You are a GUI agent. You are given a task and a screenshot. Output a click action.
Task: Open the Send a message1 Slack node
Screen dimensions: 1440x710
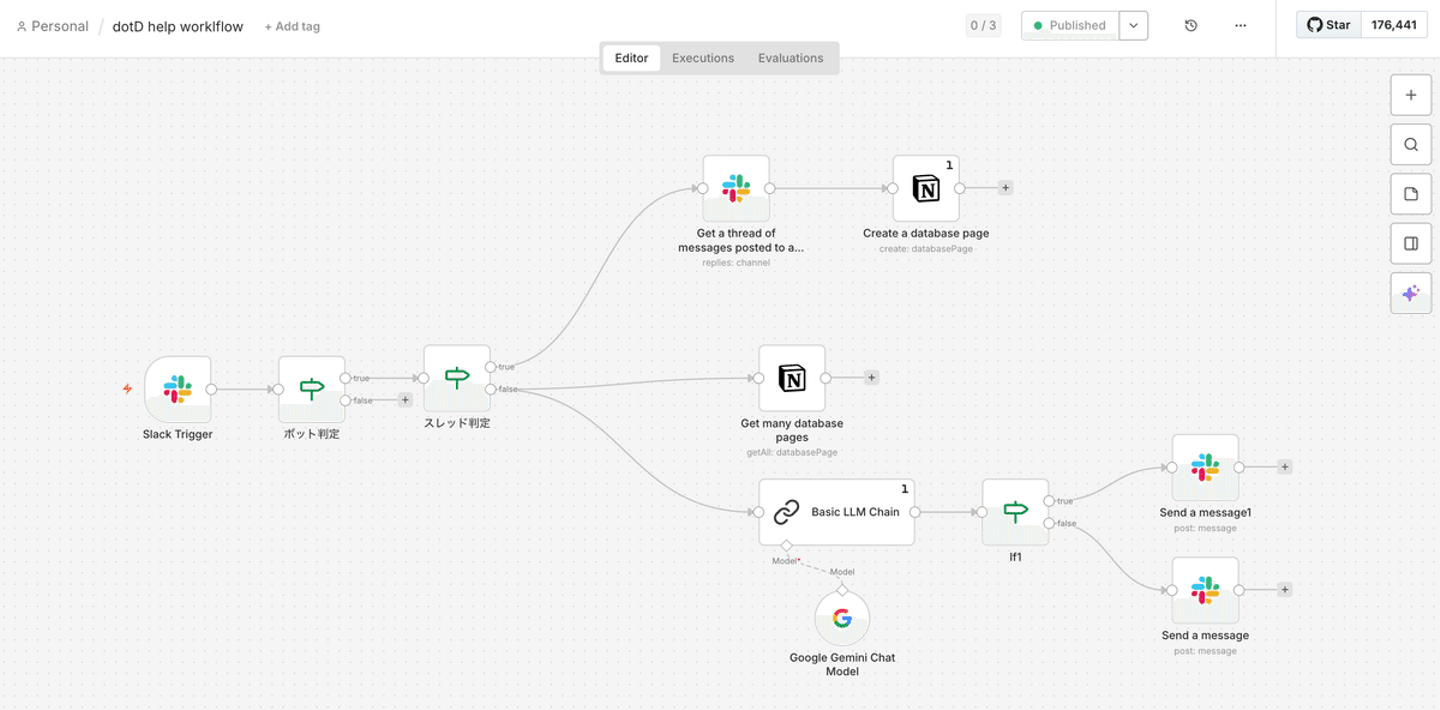pos(1205,467)
